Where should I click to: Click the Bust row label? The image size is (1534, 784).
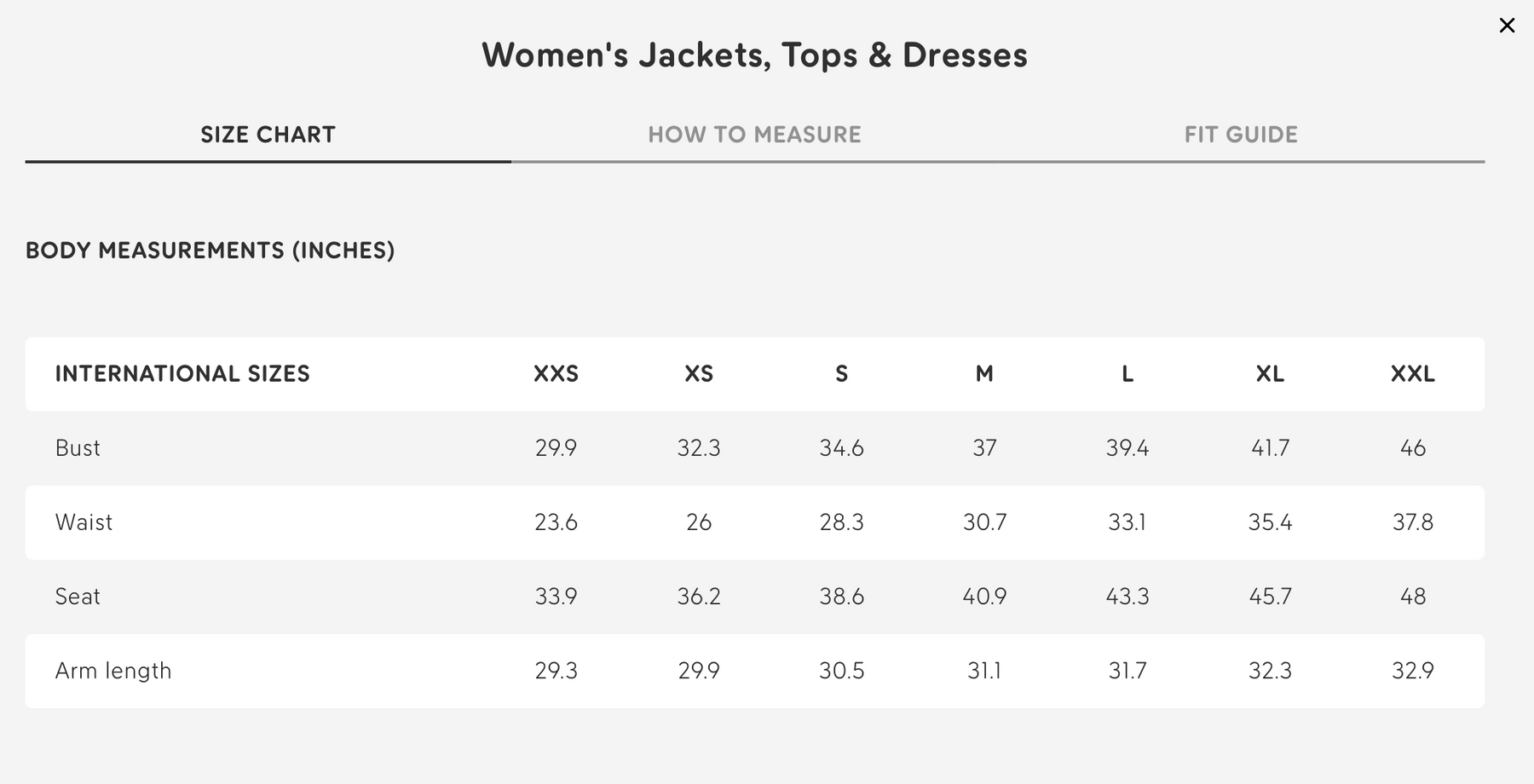78,448
